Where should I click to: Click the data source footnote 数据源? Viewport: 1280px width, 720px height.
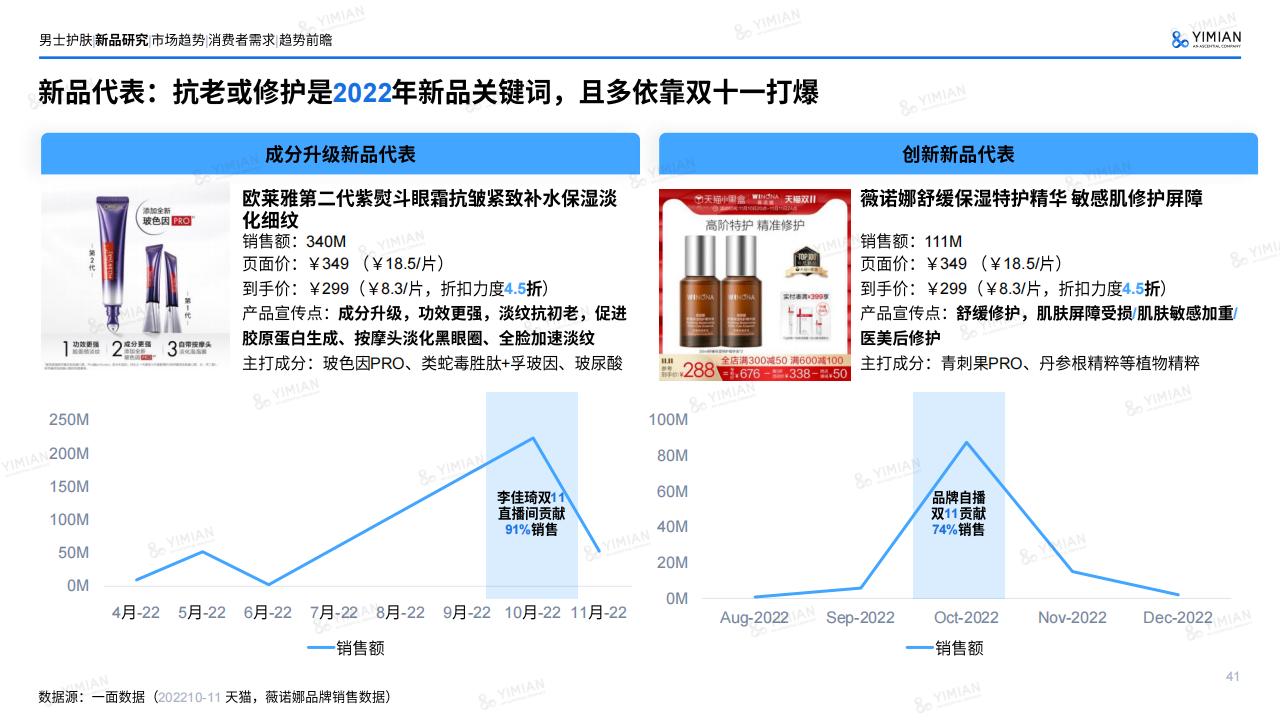[214, 696]
